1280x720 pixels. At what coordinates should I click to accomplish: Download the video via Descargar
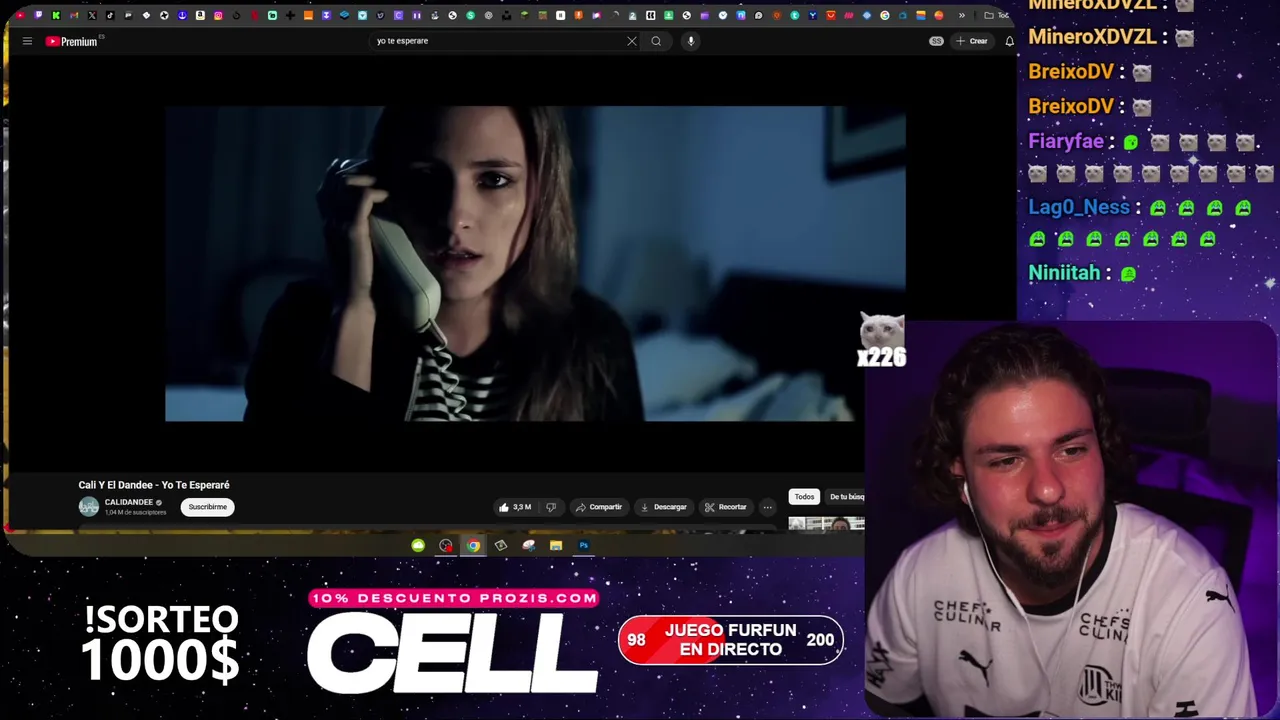click(664, 507)
